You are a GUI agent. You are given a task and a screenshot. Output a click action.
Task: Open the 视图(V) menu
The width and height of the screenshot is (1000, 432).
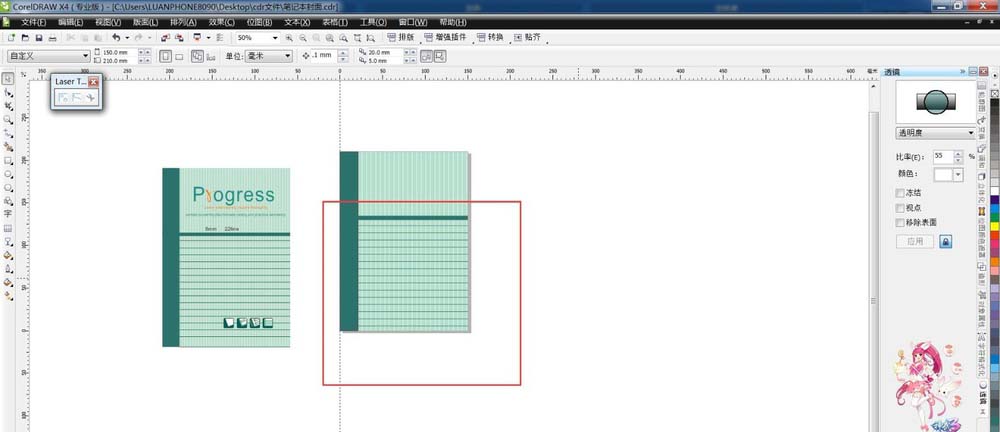(x=108, y=22)
